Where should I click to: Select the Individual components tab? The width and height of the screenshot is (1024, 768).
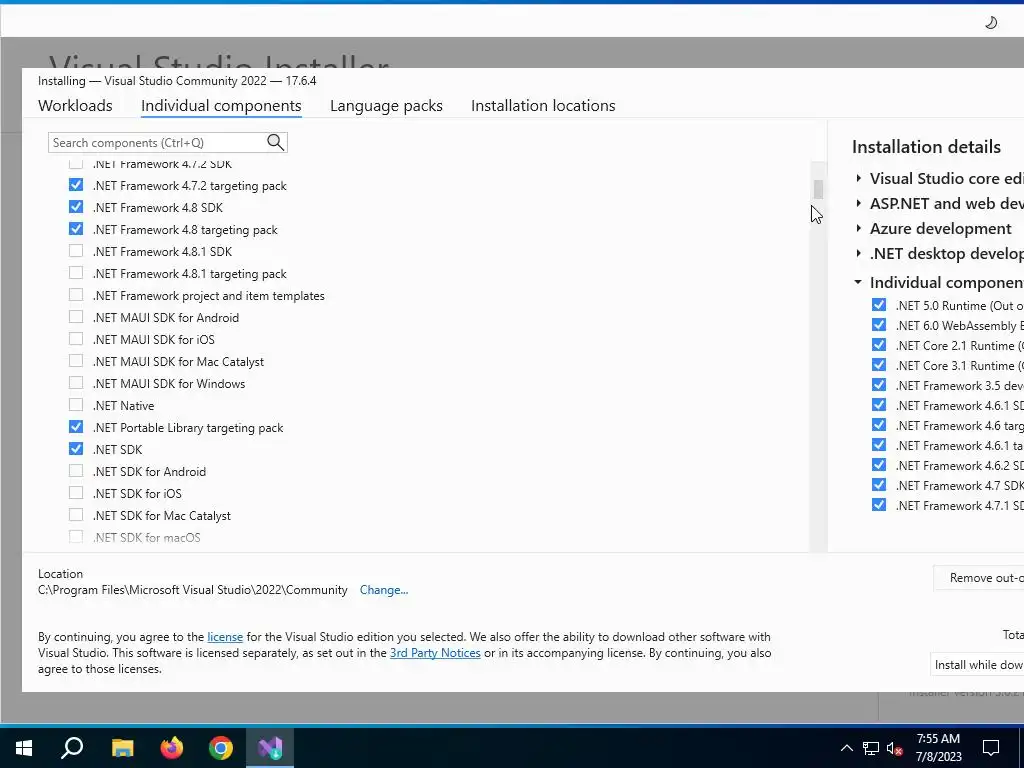point(221,106)
